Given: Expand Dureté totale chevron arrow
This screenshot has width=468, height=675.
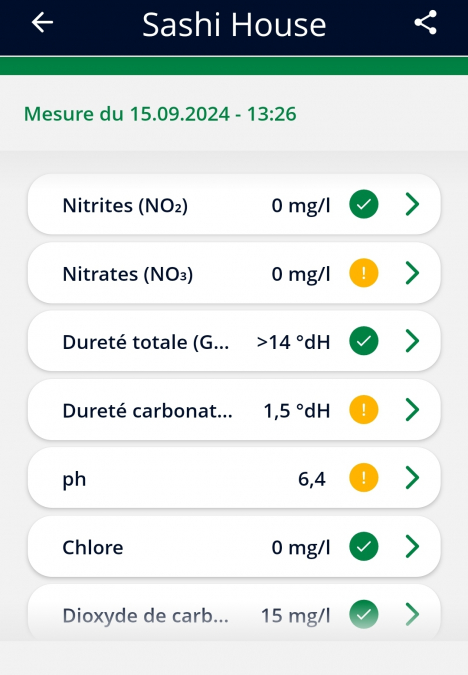Looking at the screenshot, I should (412, 341).
